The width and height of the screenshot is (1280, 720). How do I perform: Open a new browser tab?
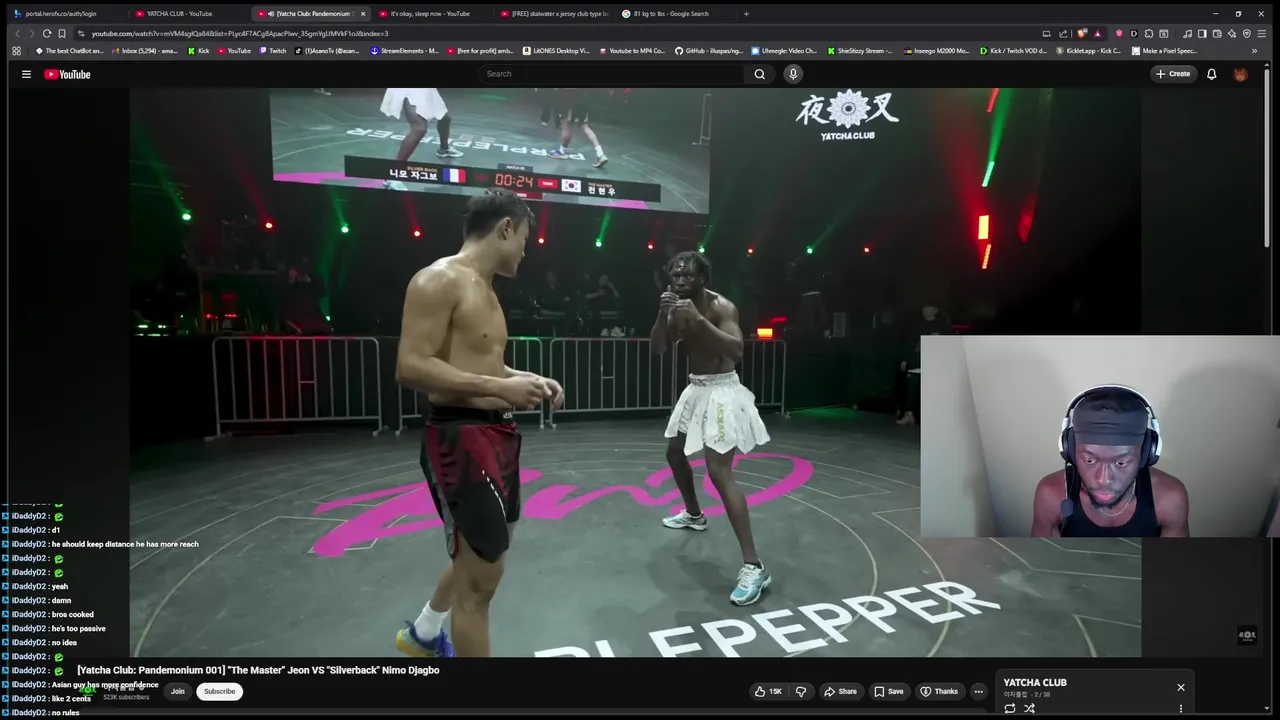pos(746,14)
